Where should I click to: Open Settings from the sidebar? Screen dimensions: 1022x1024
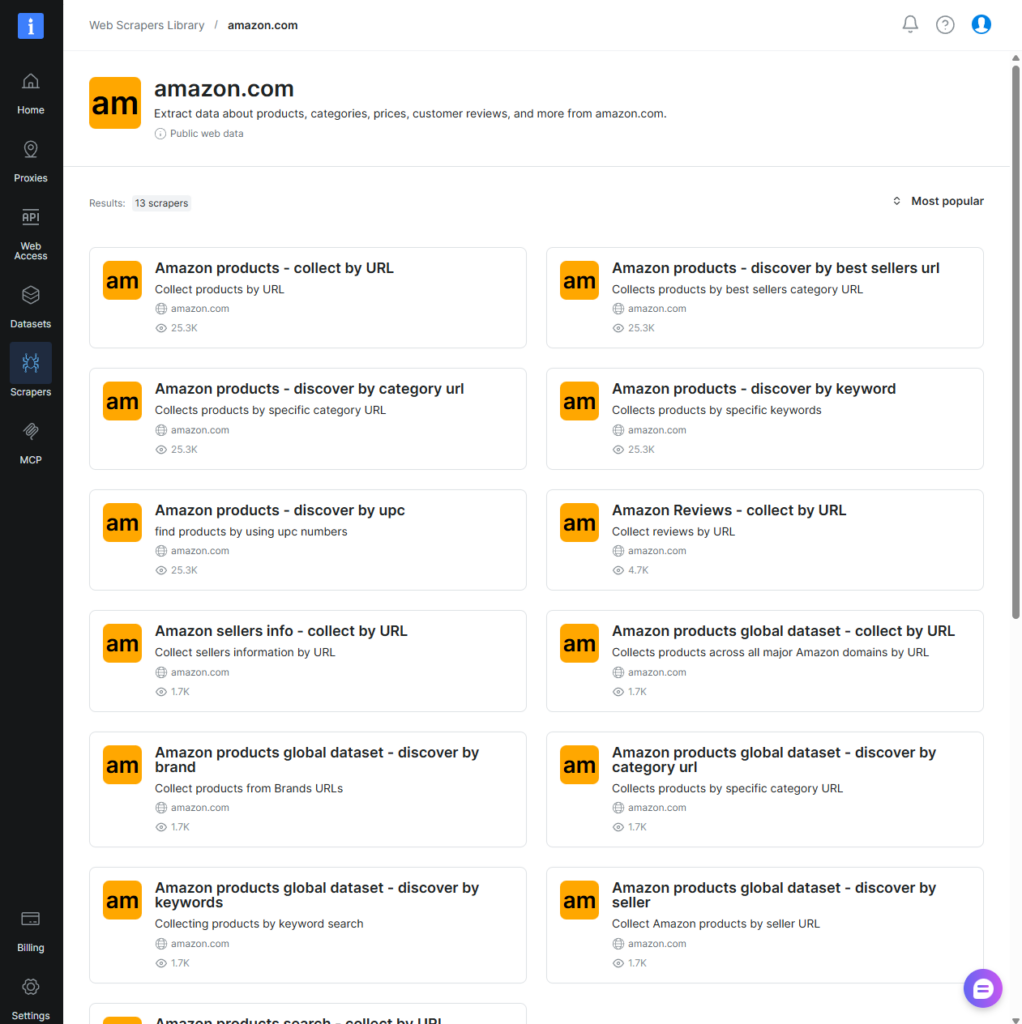coord(31,999)
